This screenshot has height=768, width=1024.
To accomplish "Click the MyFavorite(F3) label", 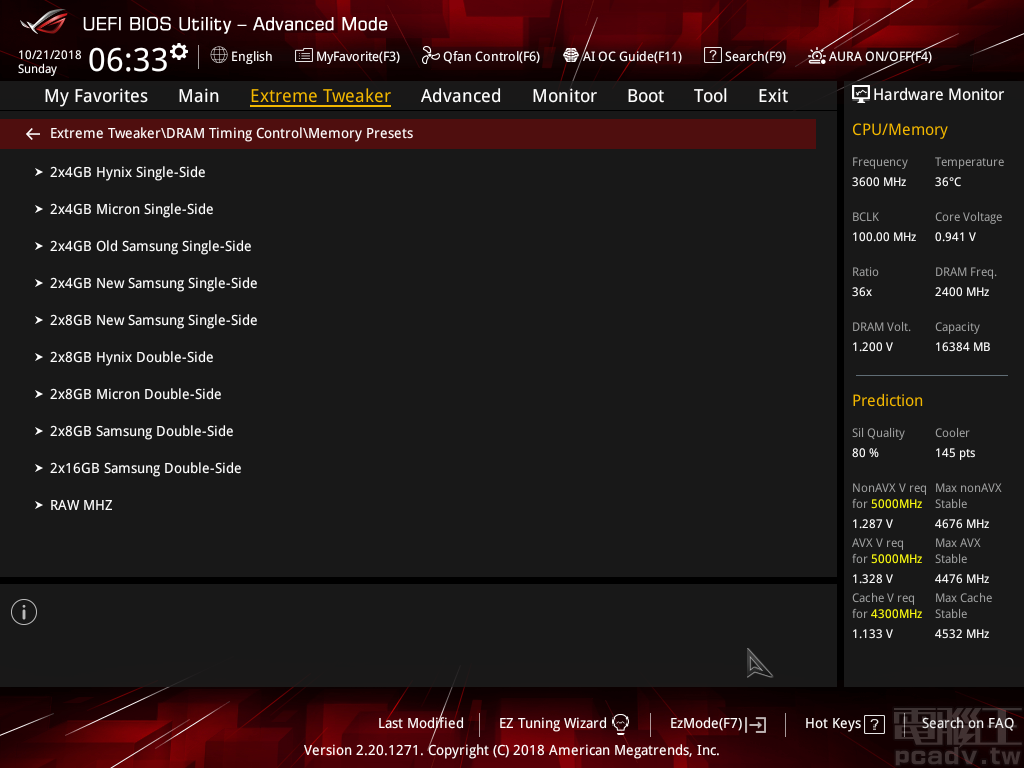I will click(358, 57).
